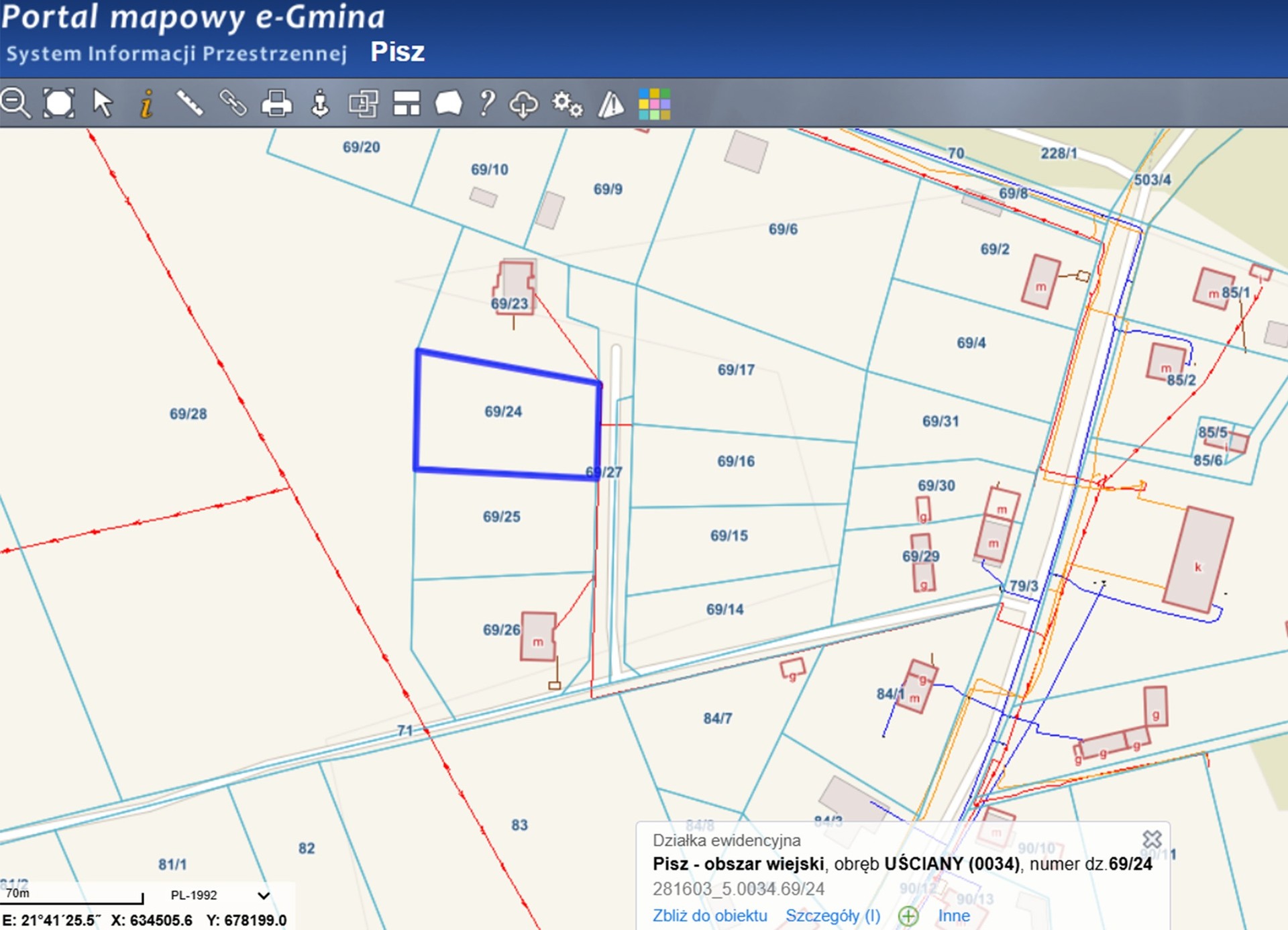Open help question mark icon
The image size is (1288, 930).
(x=488, y=103)
